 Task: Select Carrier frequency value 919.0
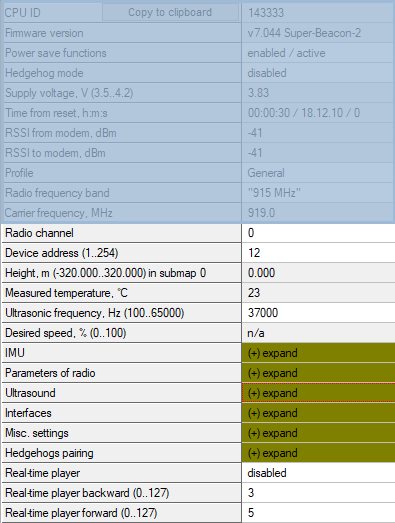[318, 213]
